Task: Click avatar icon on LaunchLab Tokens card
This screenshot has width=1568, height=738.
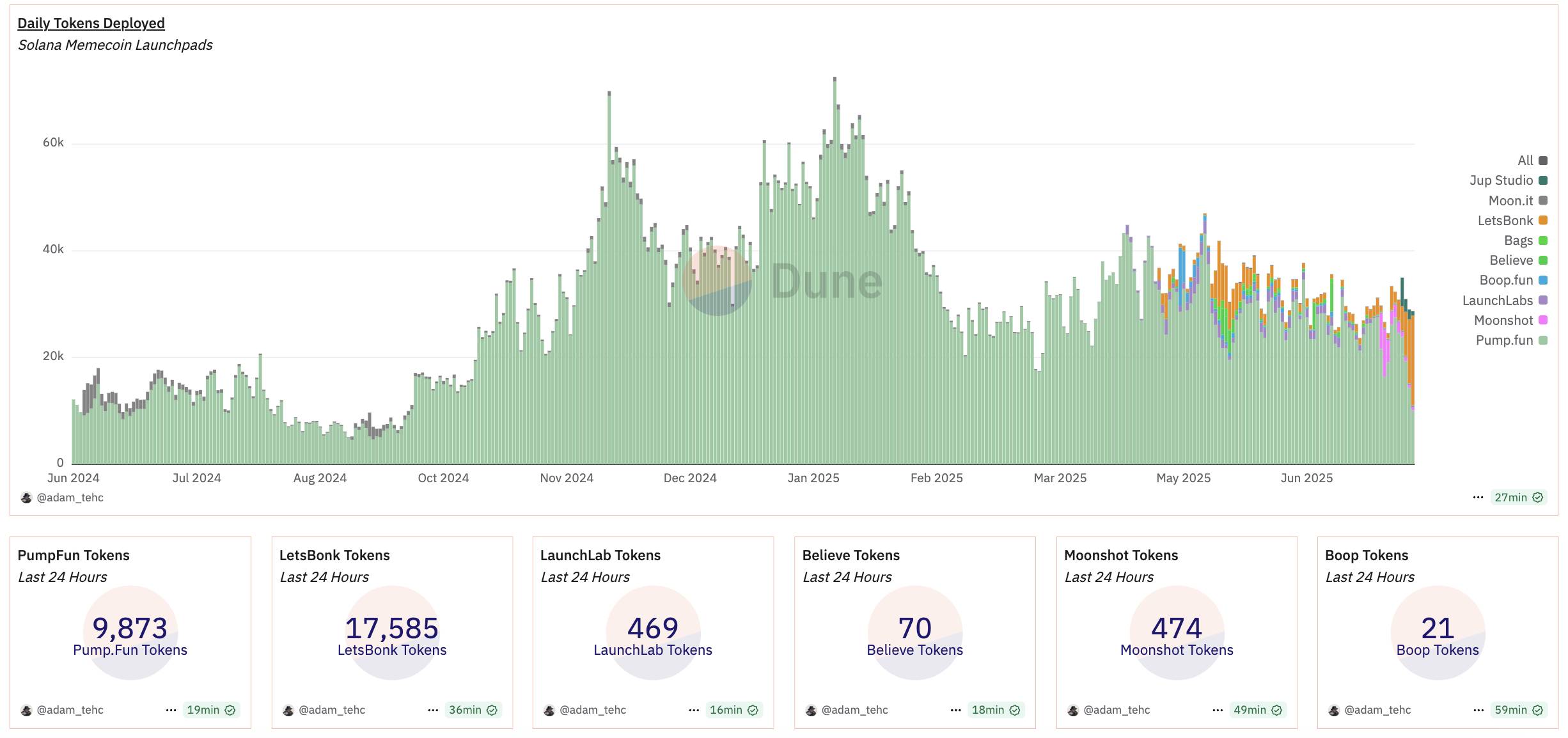Action: tap(549, 710)
